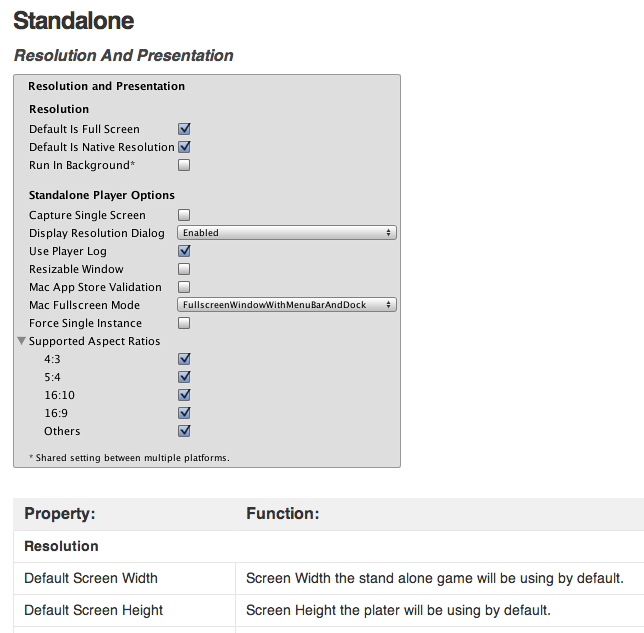Image resolution: width=644 pixels, height=633 pixels.
Task: Click the Resolution and Presentation panel header
Action: pyautogui.click(x=106, y=87)
